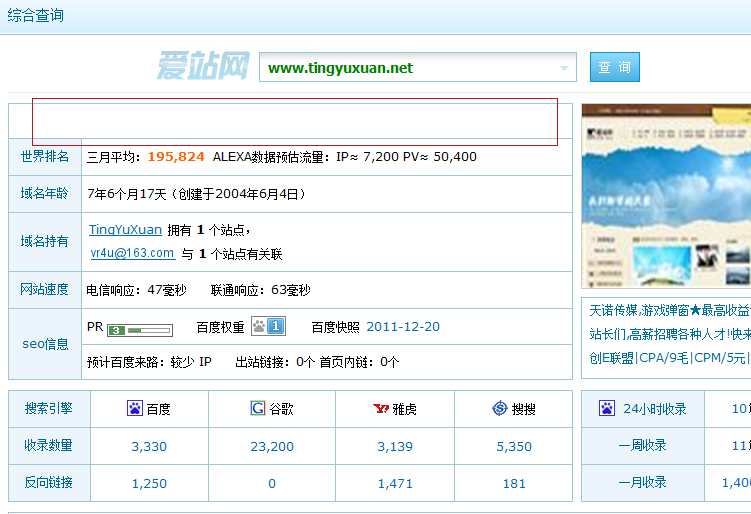Open Yahoo indexed count 3,139
This screenshot has height=514, width=751.
coord(395,446)
